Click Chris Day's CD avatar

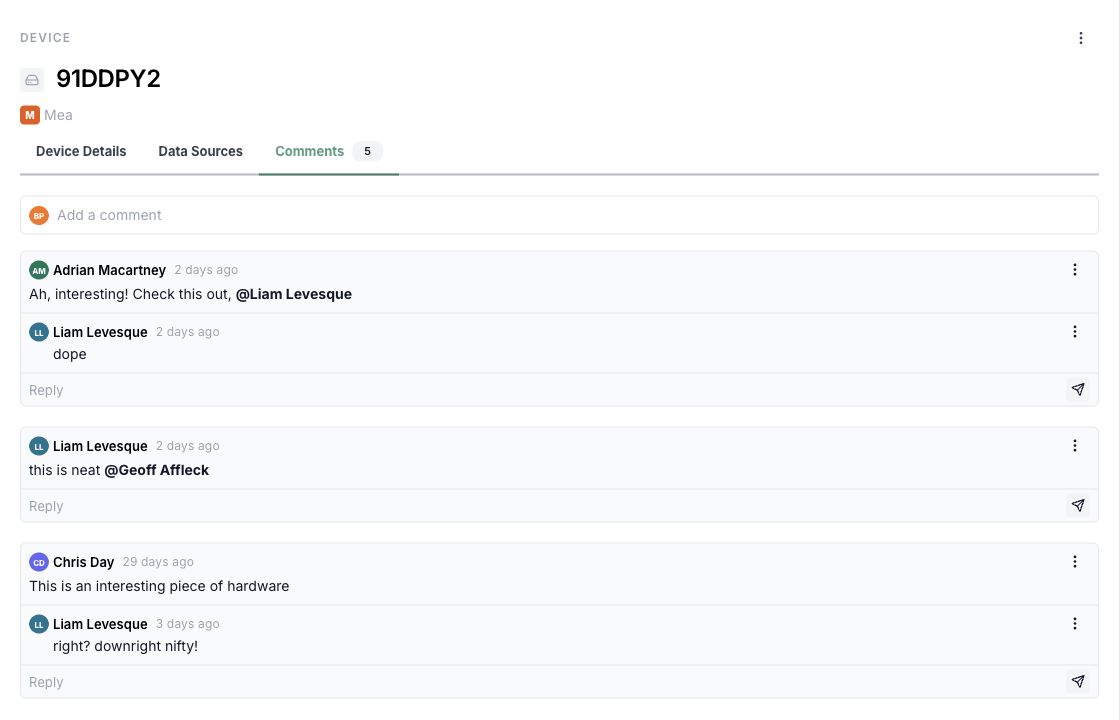click(39, 562)
